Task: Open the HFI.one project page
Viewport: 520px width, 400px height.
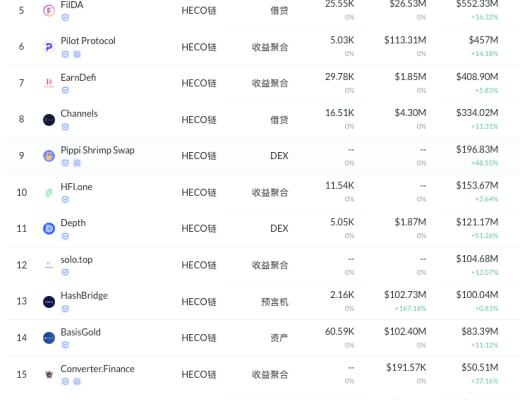Action: (x=76, y=187)
